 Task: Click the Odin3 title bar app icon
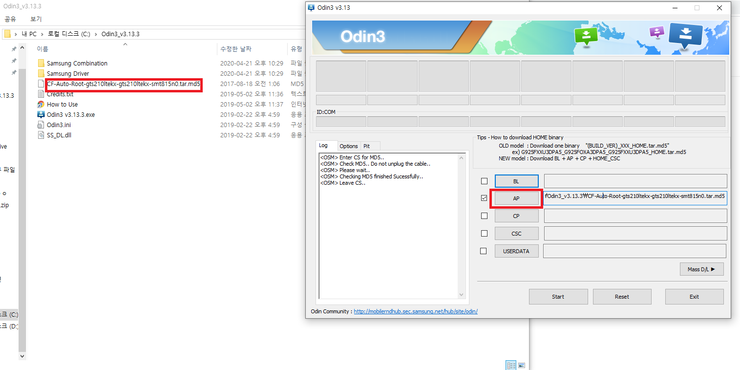pos(311,8)
